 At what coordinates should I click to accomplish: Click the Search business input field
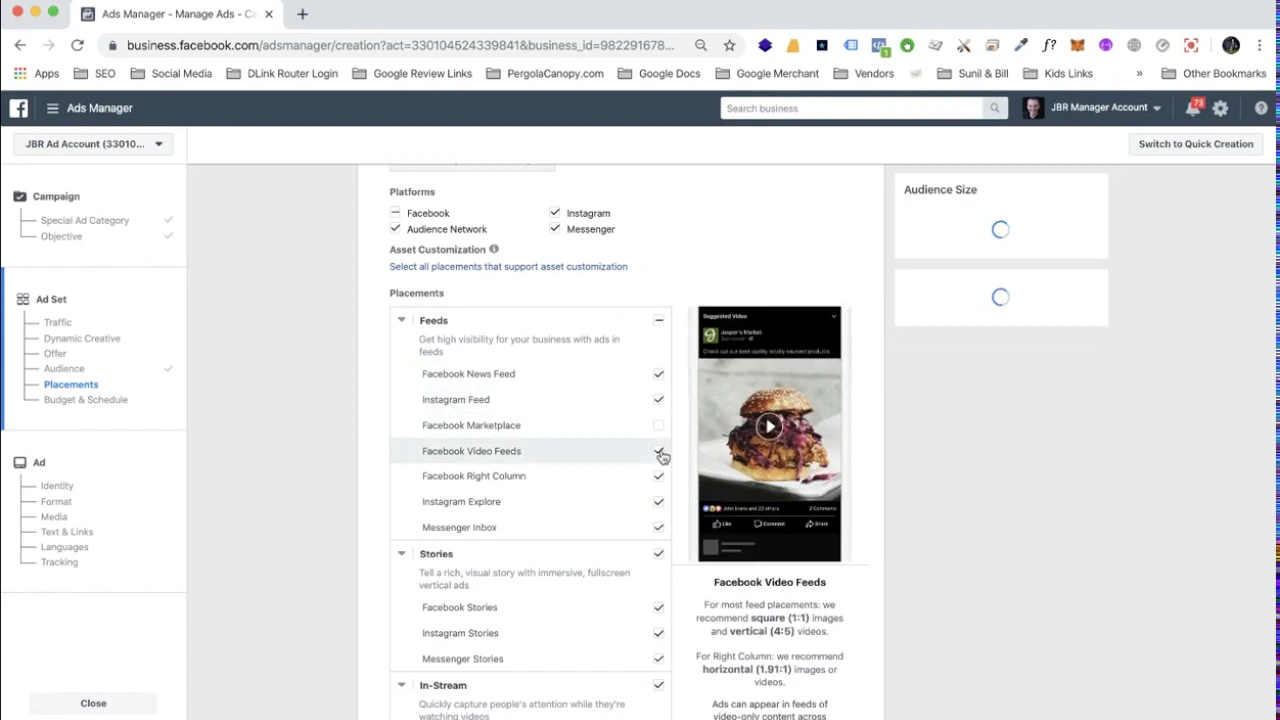point(852,108)
